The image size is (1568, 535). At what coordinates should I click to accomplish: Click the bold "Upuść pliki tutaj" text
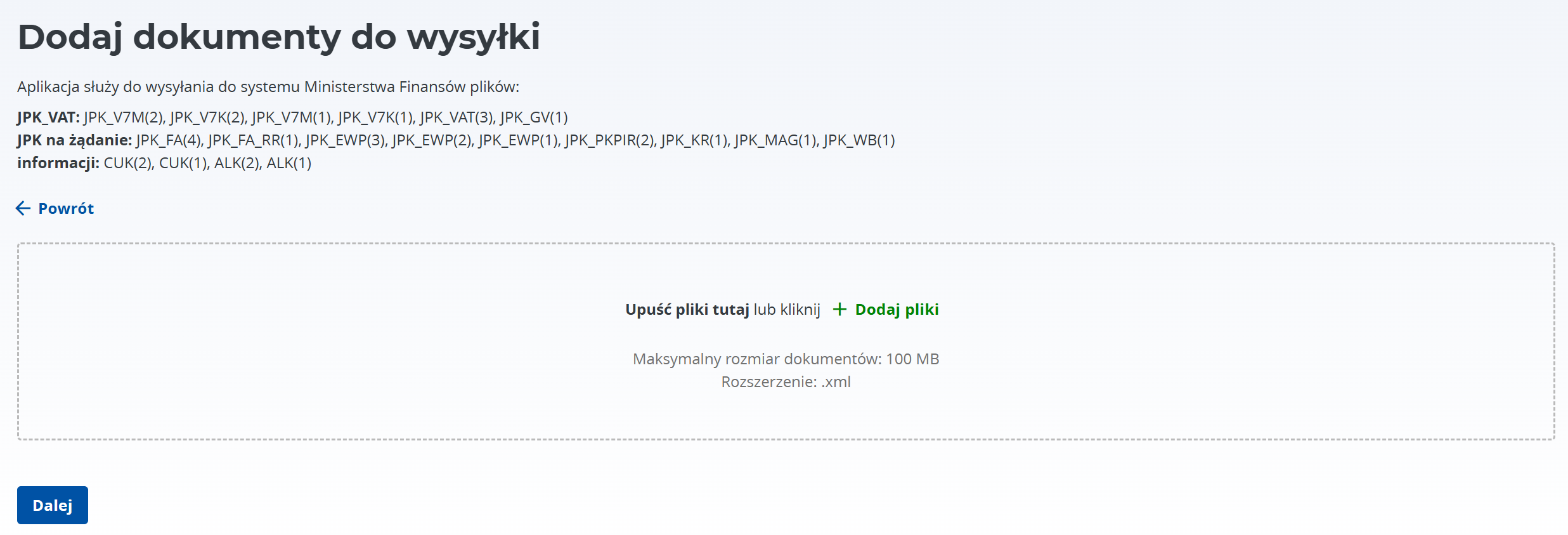click(x=687, y=309)
